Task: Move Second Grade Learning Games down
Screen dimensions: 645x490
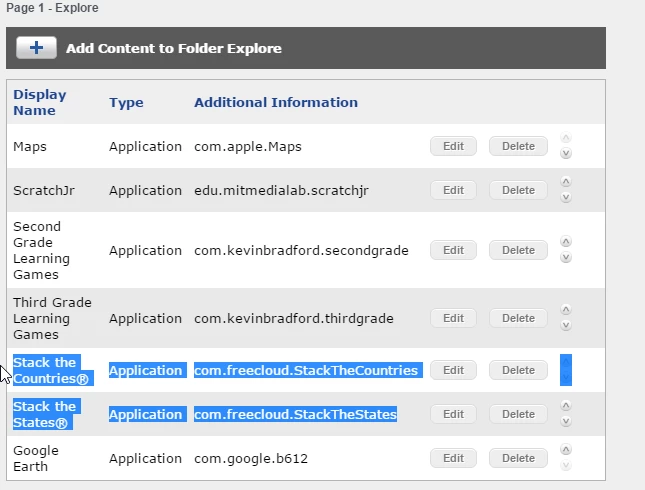Action: (566, 257)
